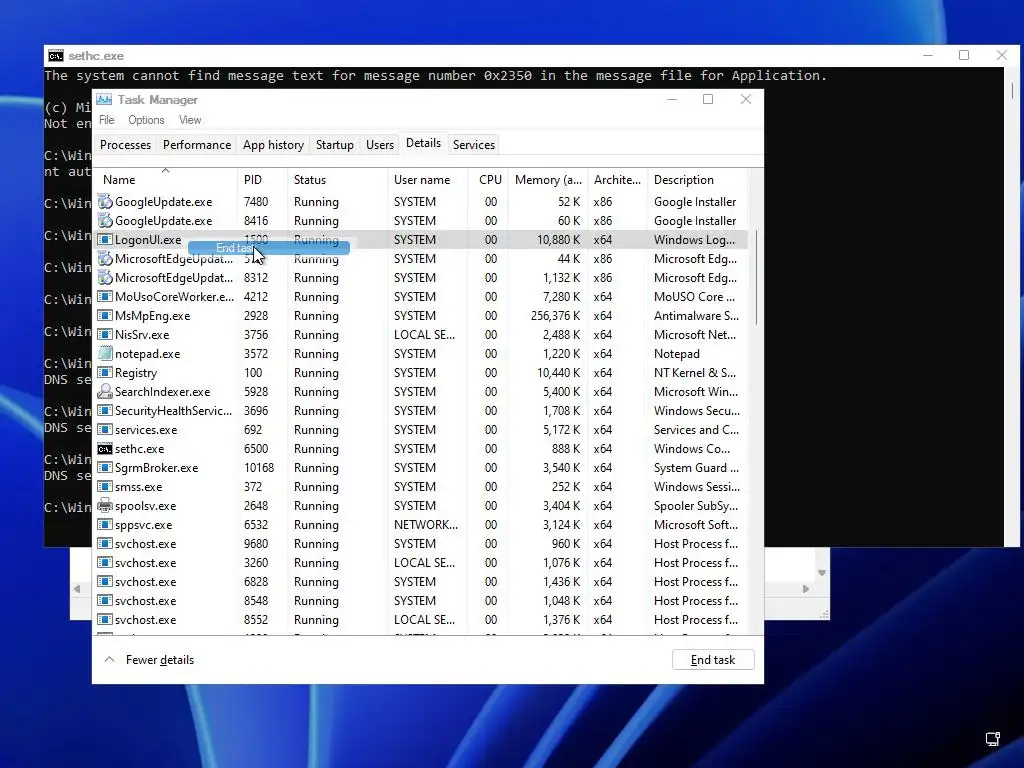Viewport: 1024px width, 768px height.
Task: Click the display icon in the desktop corner
Action: (993, 739)
